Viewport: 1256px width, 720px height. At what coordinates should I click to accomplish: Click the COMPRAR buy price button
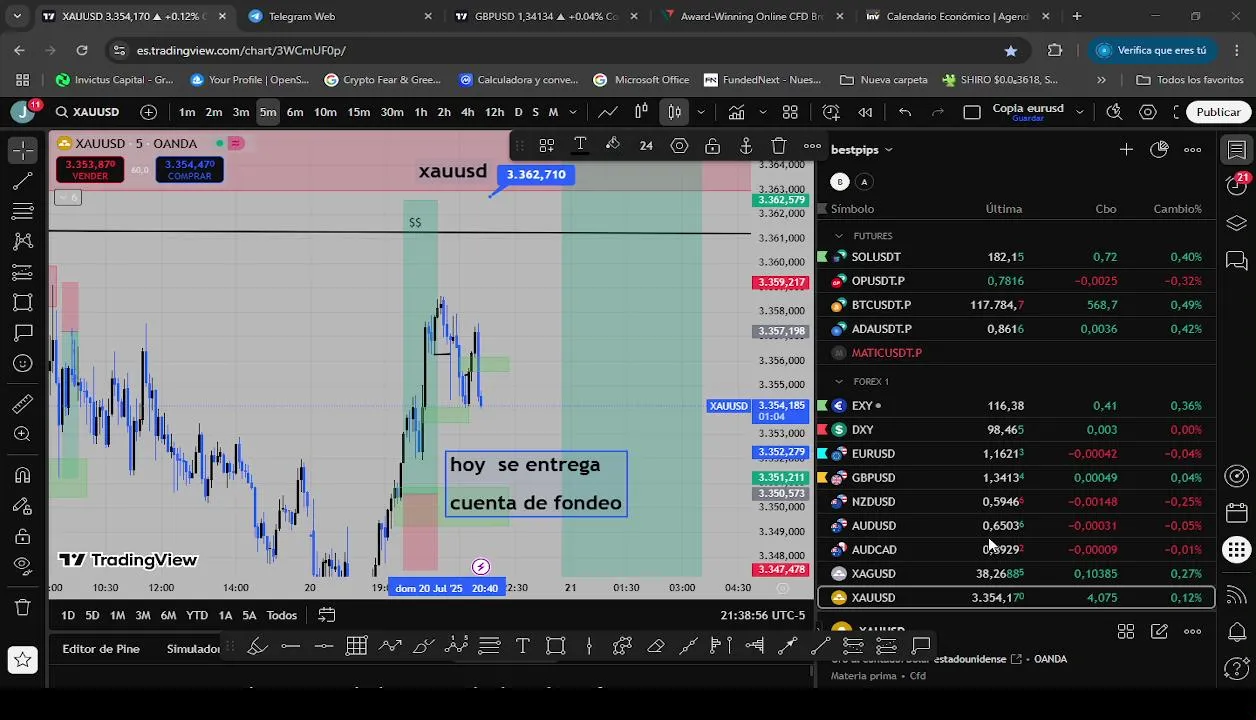(189, 170)
